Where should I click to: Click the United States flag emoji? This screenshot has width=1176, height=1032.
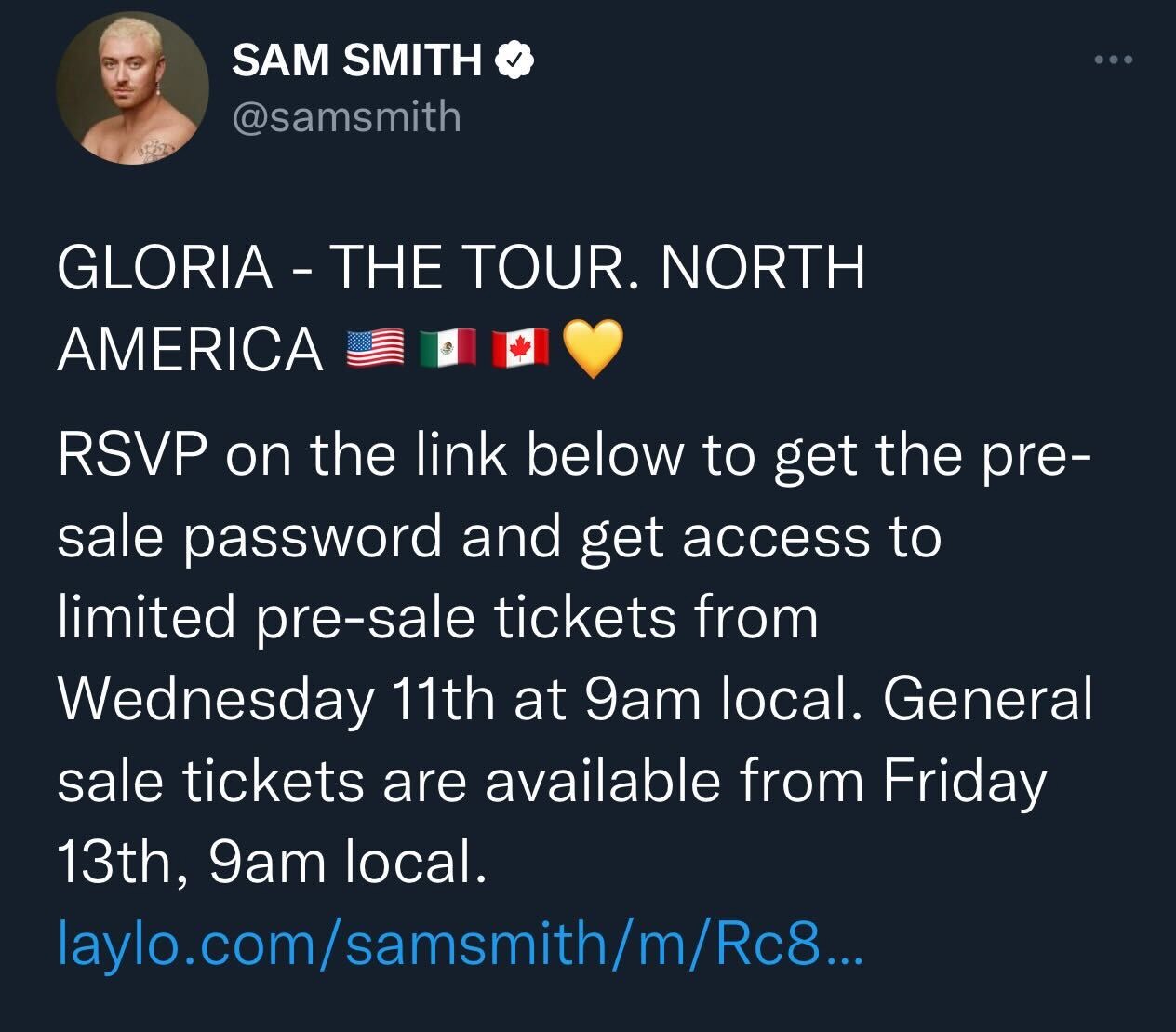point(374,349)
